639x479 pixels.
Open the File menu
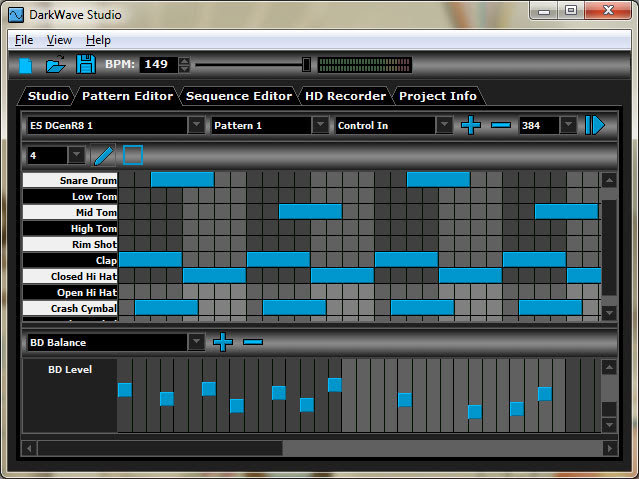24,40
